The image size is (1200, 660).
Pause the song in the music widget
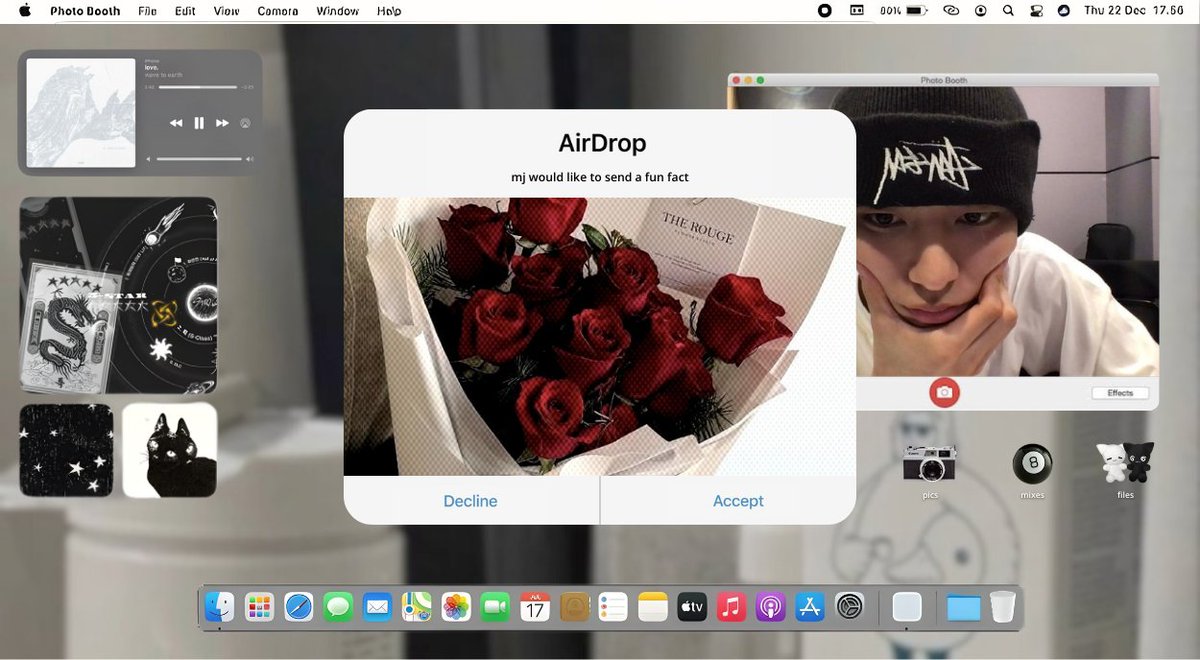(x=199, y=123)
